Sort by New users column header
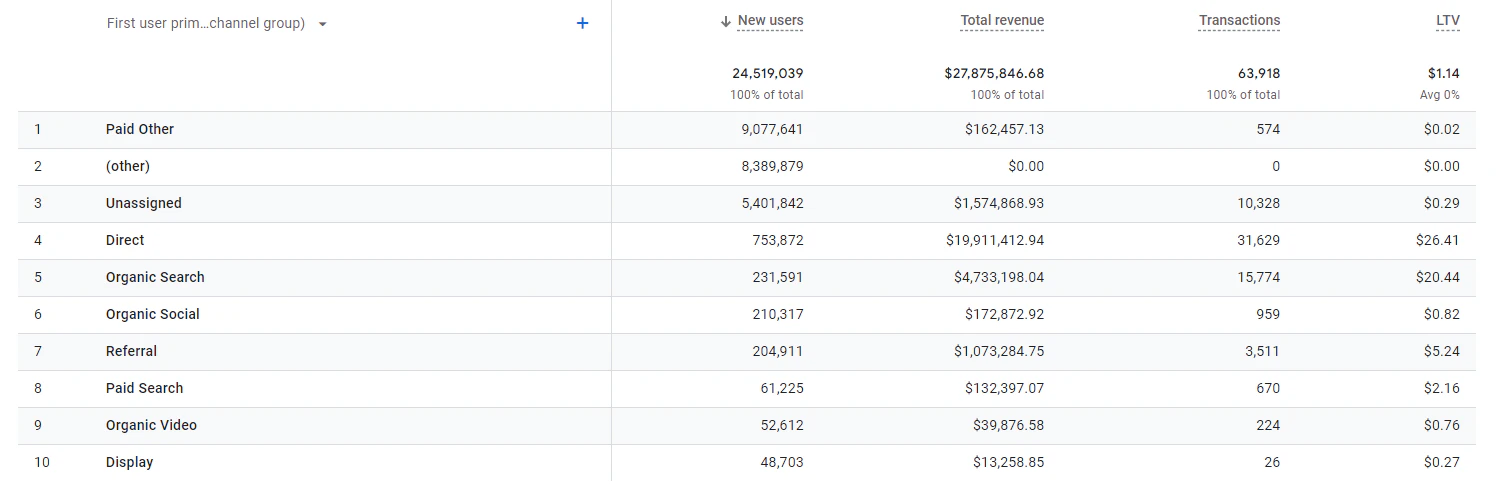The image size is (1504, 502). (770, 21)
